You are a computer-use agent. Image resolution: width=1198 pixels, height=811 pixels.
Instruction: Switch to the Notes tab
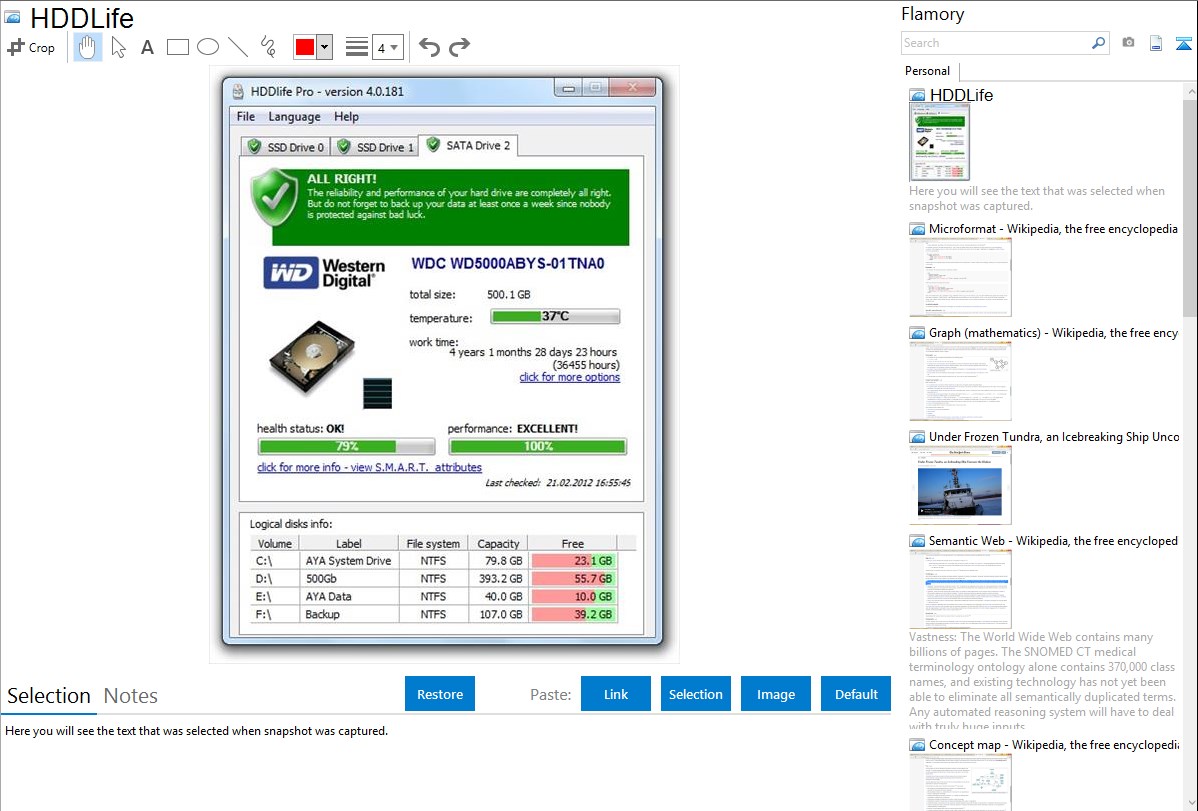point(131,696)
